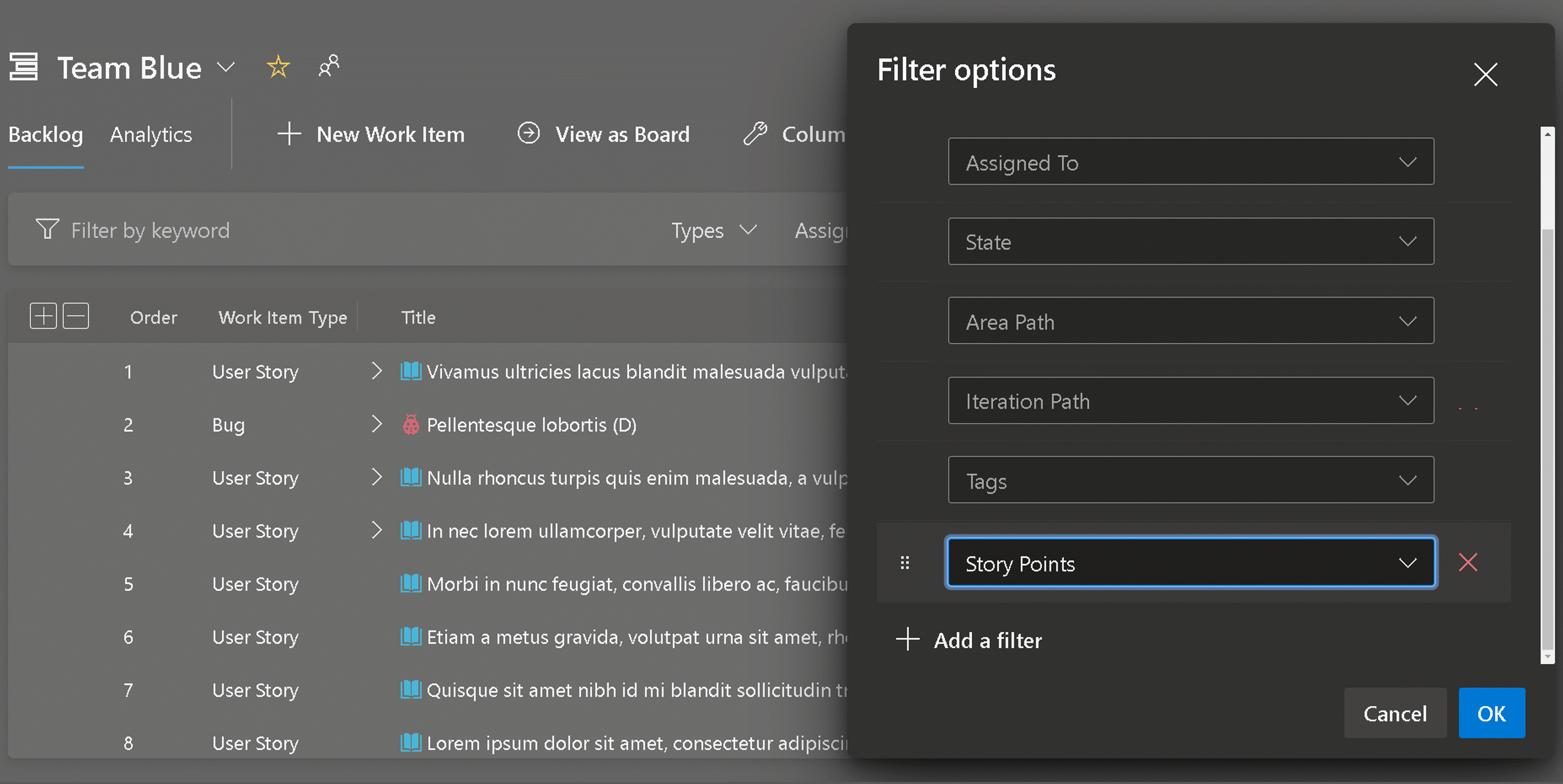Screen dimensions: 1563x784
Task: Click the Team Blue favorites star icon
Action: tap(277, 66)
